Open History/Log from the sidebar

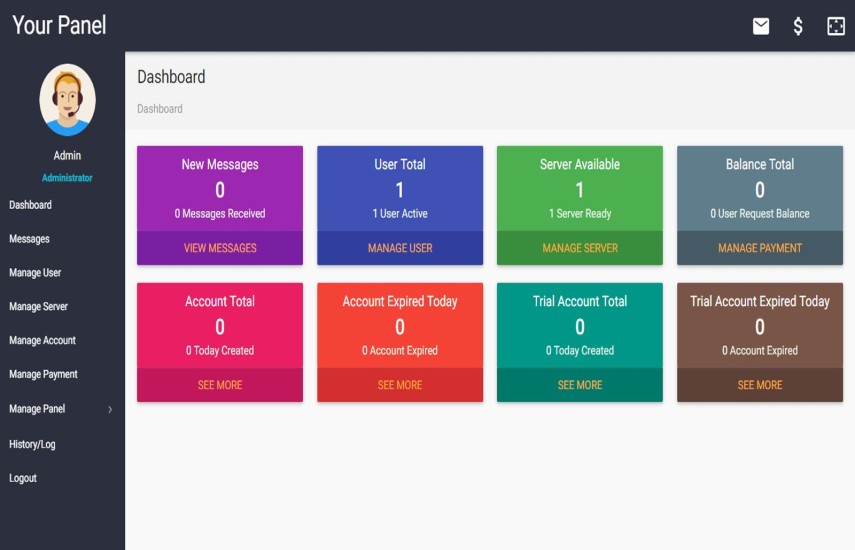click(33, 444)
